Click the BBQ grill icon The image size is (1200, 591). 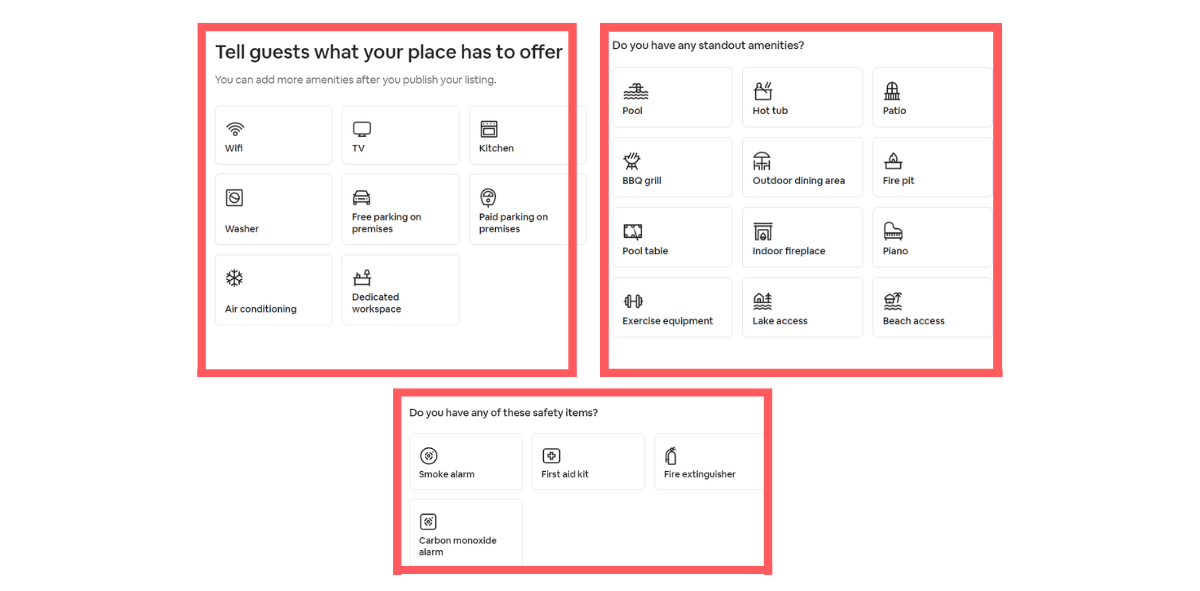[632, 161]
